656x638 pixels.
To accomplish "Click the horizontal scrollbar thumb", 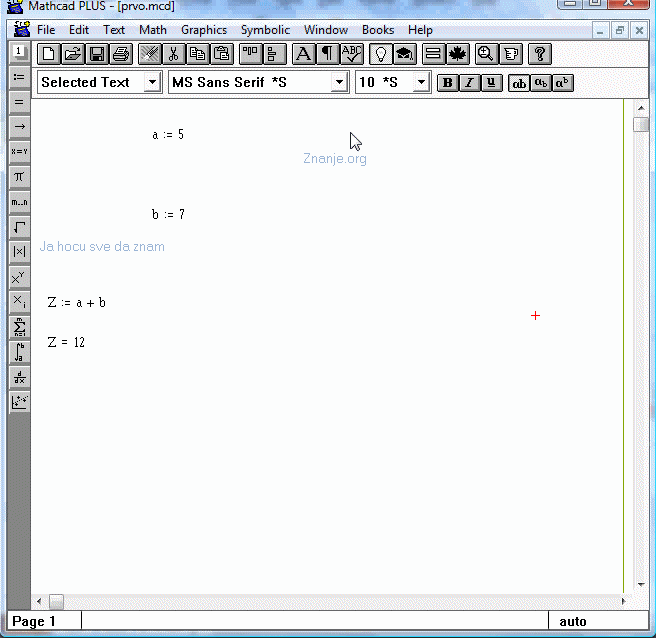I will click(56, 601).
